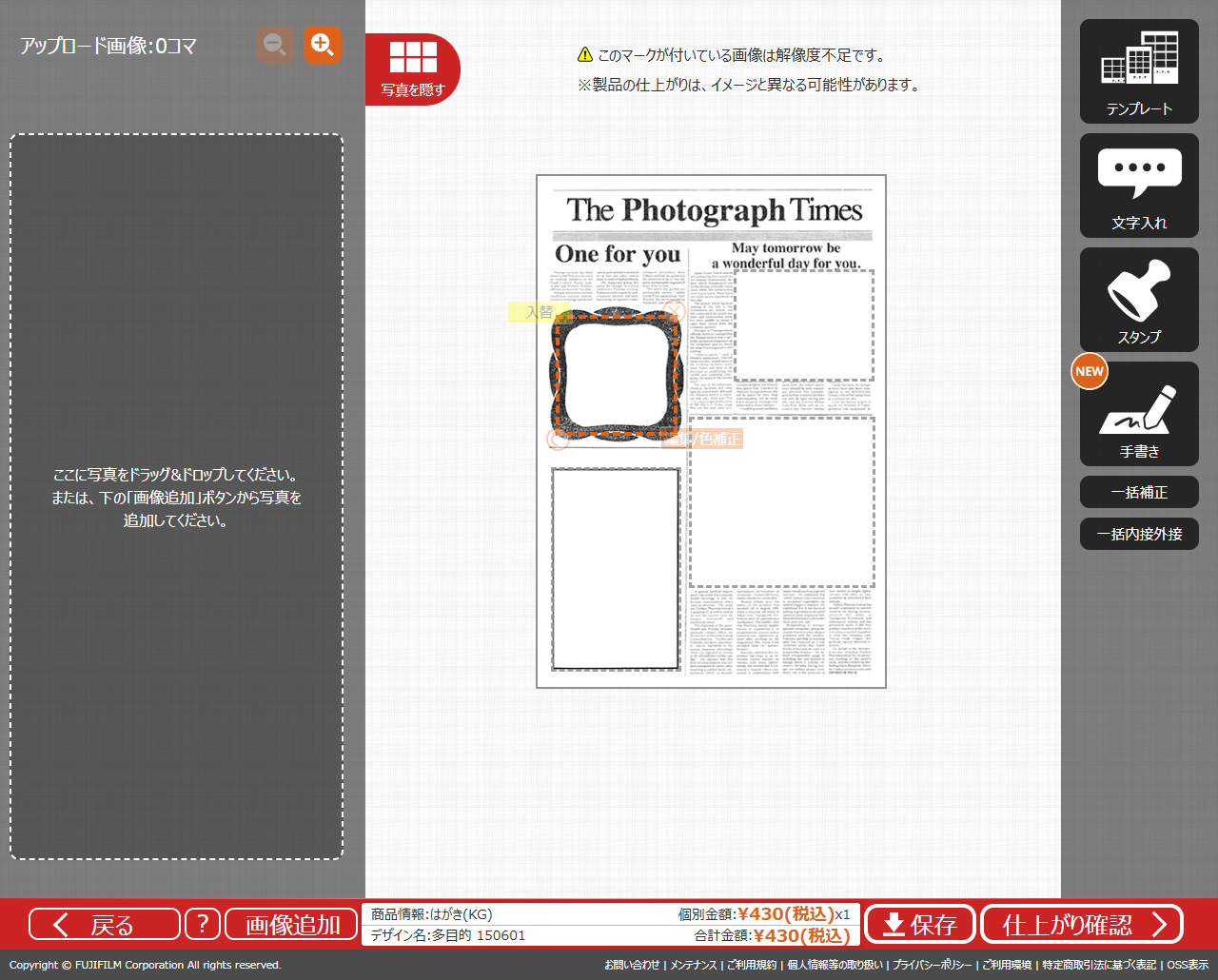Image resolution: width=1218 pixels, height=980 pixels.
Task: Select the スタンプ stamp tool
Action: click(1139, 300)
